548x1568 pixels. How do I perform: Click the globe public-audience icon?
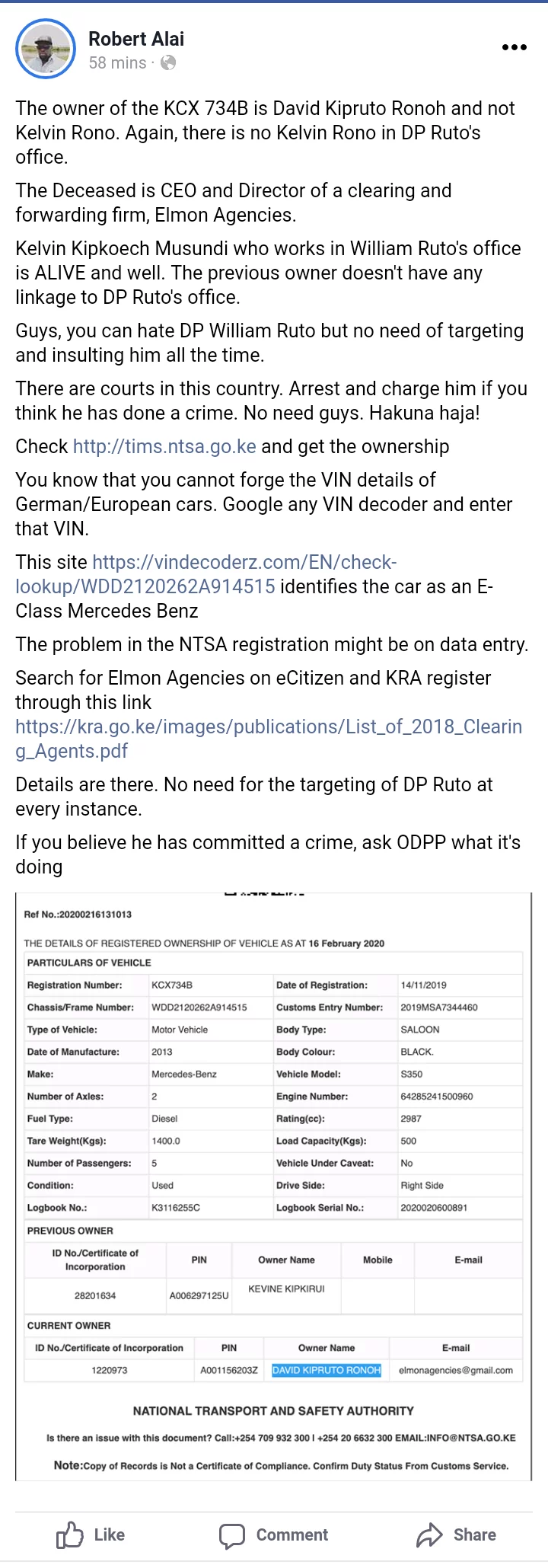(x=168, y=63)
